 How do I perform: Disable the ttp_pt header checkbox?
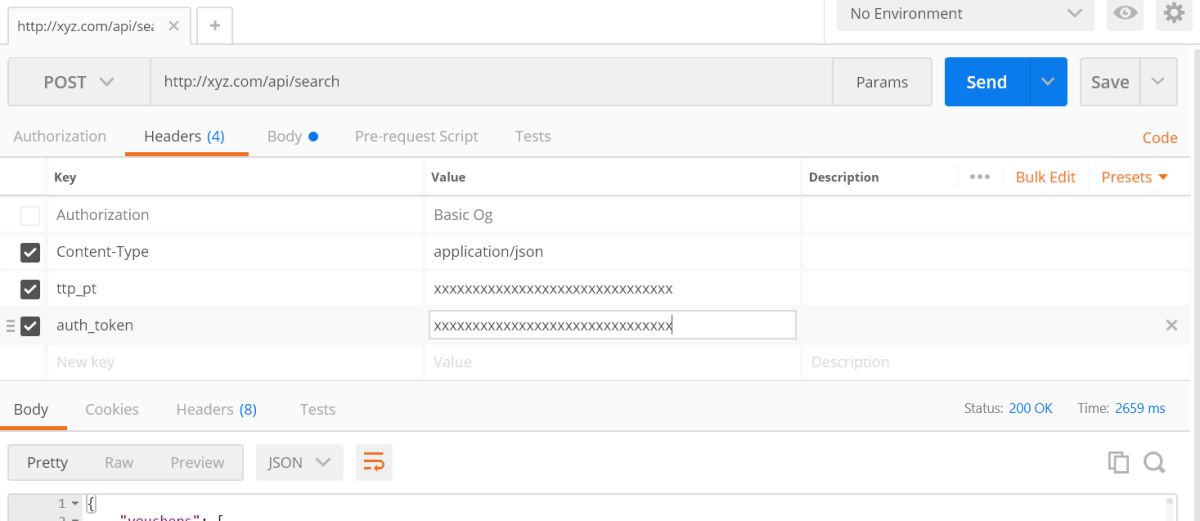(x=30, y=289)
